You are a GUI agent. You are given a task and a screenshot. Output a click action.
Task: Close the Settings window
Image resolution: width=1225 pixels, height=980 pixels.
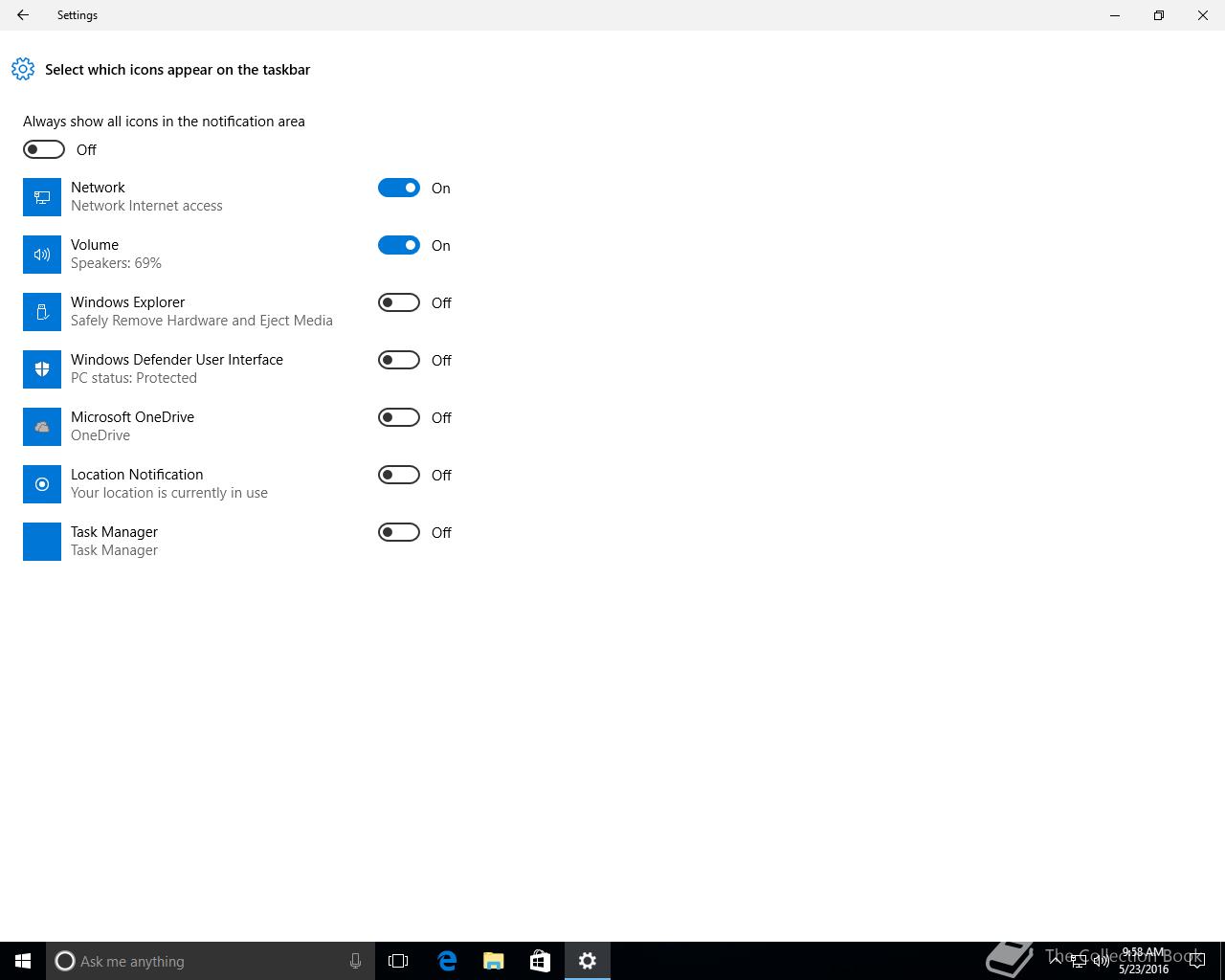coord(1203,15)
